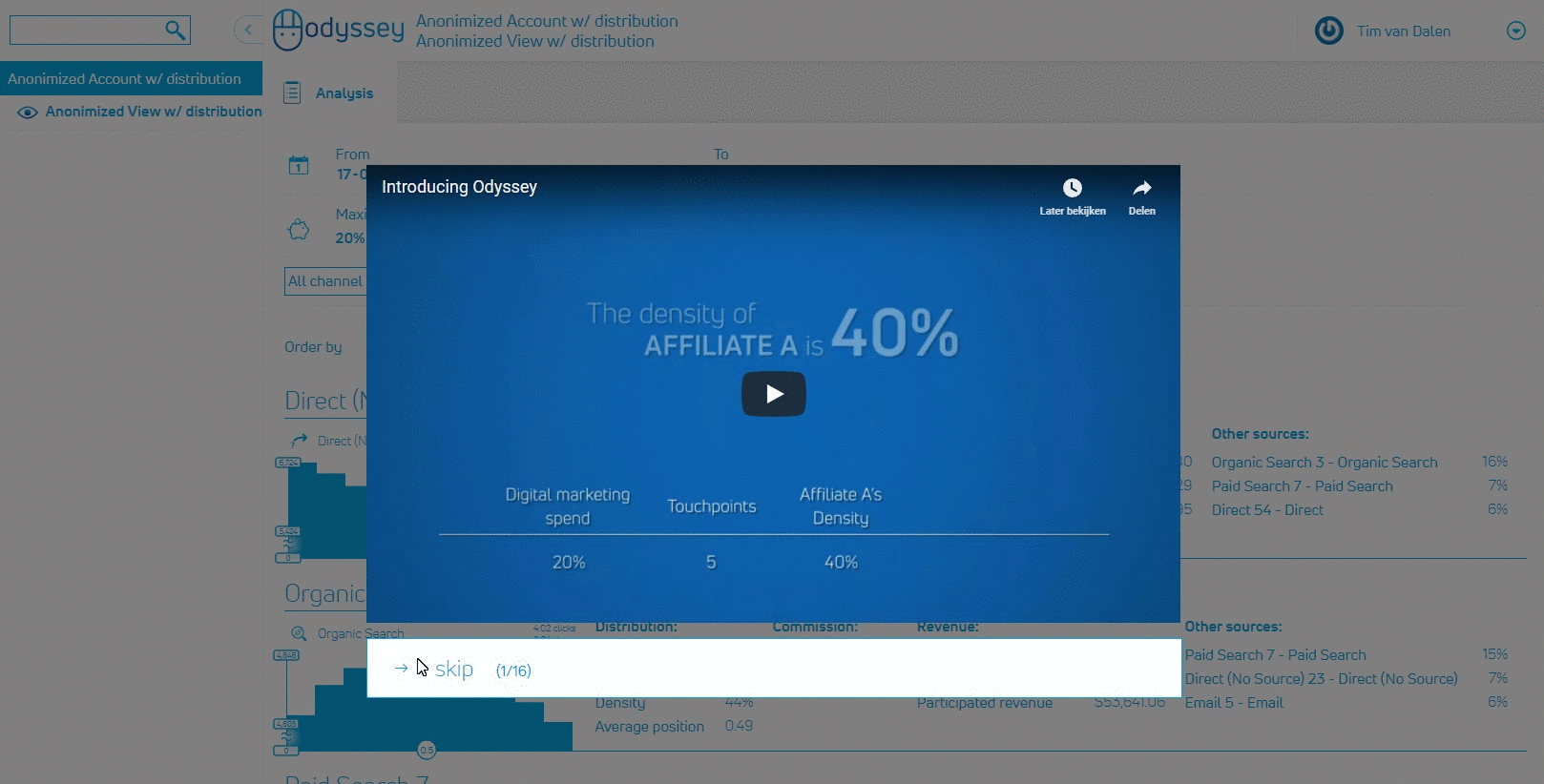This screenshot has height=784, width=1544.
Task: Click Paid Search 7 - Paid Search under Direct sources
Action: 1303,486
